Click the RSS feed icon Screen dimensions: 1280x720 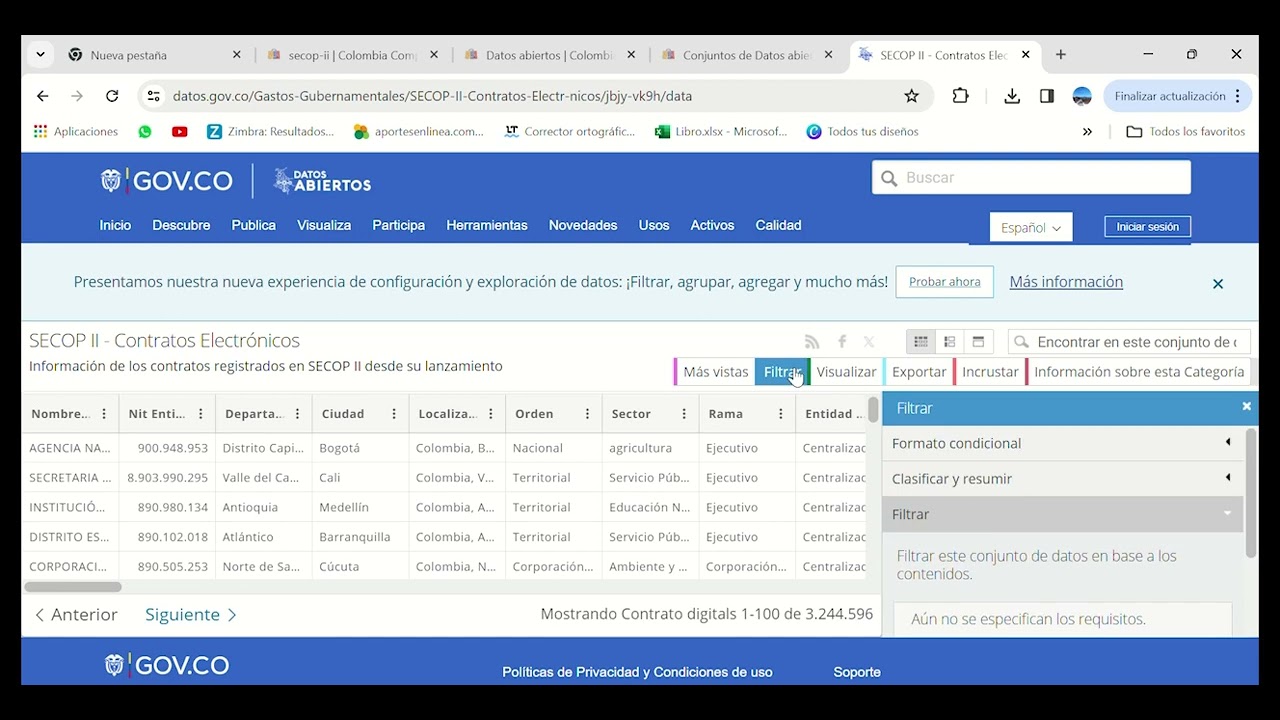(x=812, y=342)
